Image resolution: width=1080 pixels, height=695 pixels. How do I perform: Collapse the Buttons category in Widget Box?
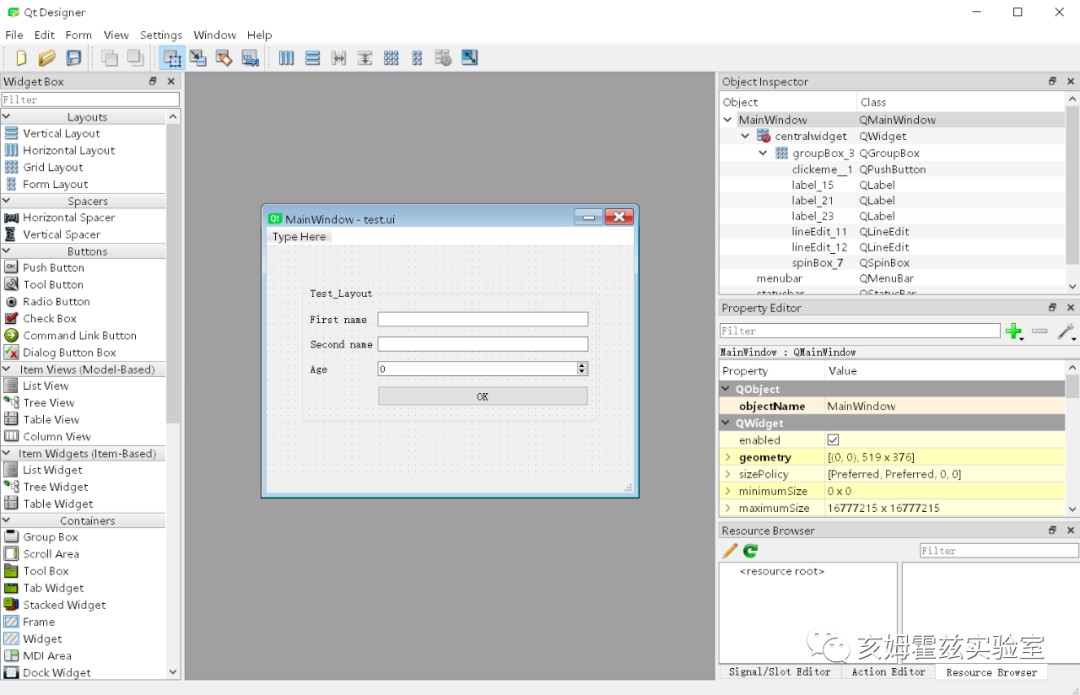(x=6, y=251)
